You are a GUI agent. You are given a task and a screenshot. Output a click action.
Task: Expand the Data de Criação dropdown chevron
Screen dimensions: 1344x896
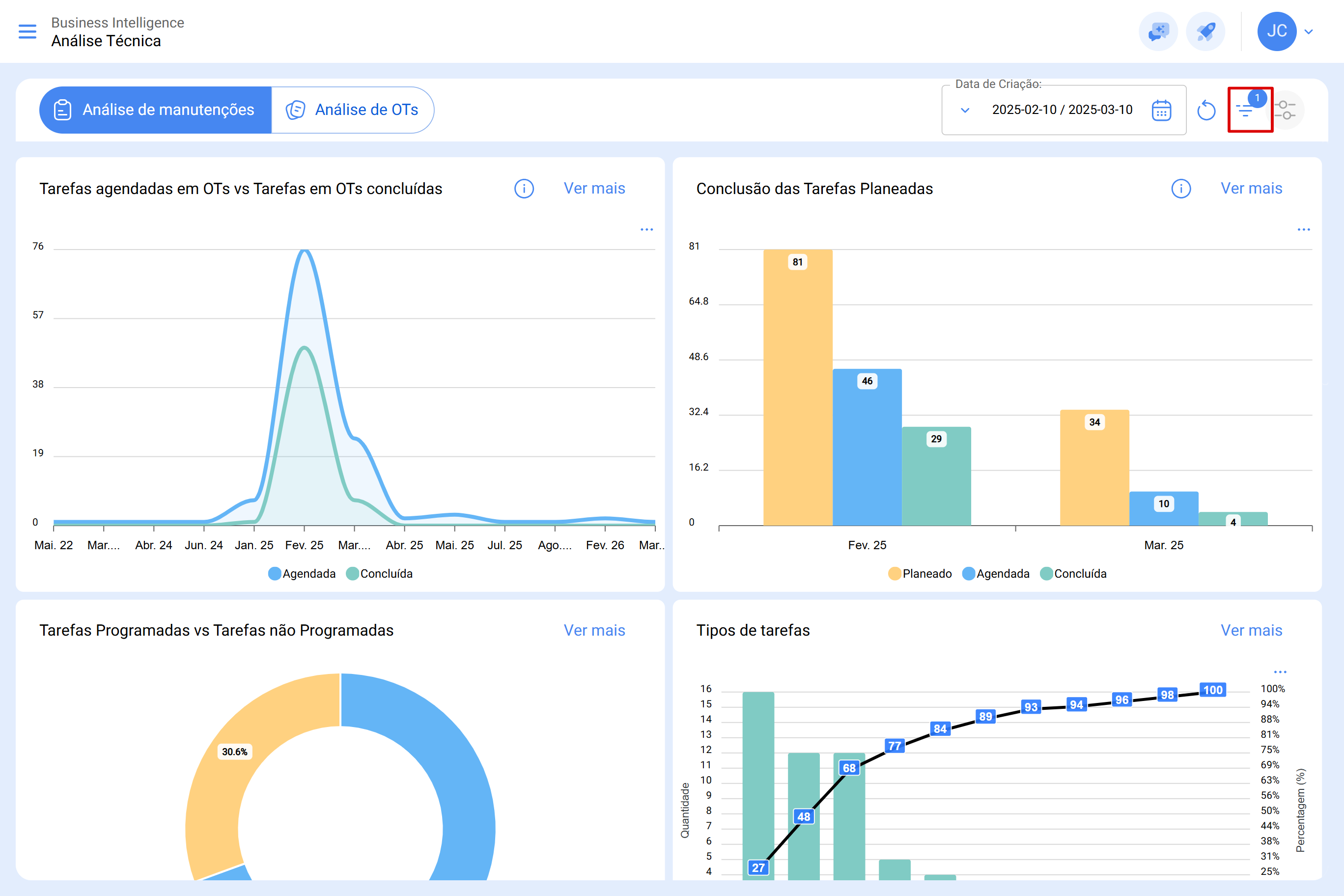pyautogui.click(x=965, y=111)
